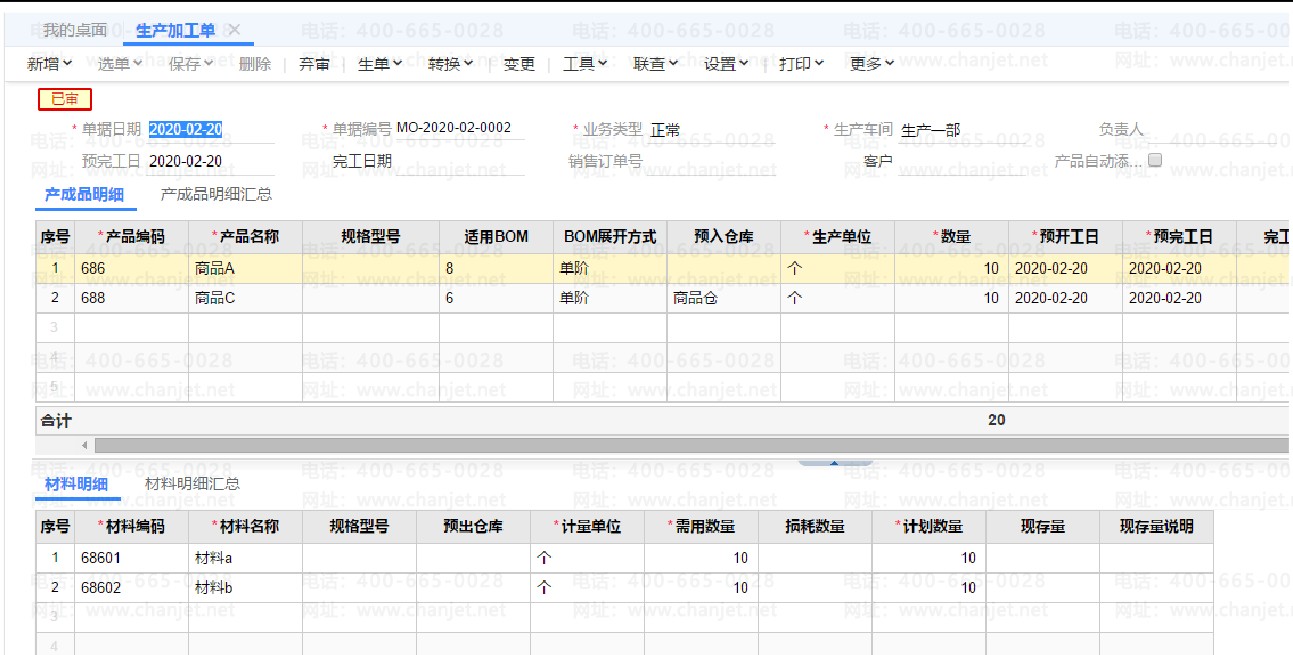Close the 生产加工单 tab
Image resolution: width=1293 pixels, height=655 pixels.
click(x=234, y=30)
